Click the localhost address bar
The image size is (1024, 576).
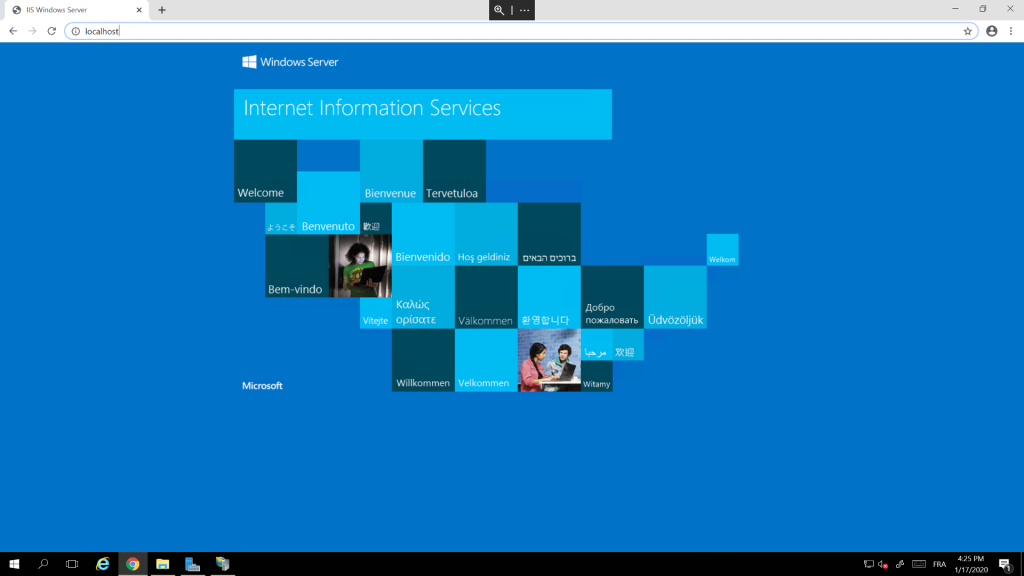pos(521,31)
